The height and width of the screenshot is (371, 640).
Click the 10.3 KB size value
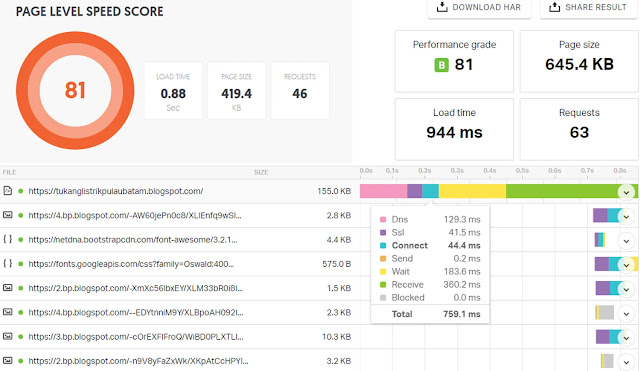tap(337, 337)
